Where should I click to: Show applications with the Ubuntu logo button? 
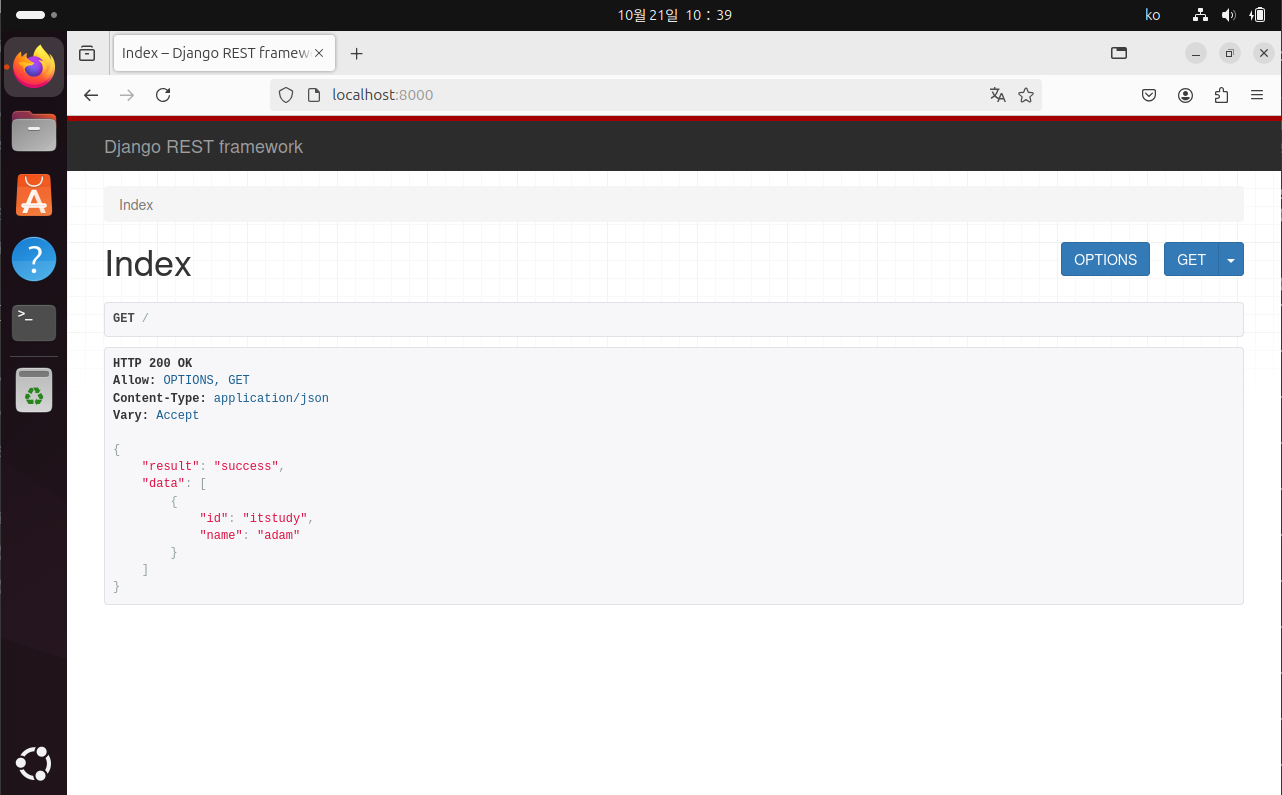pos(34,764)
